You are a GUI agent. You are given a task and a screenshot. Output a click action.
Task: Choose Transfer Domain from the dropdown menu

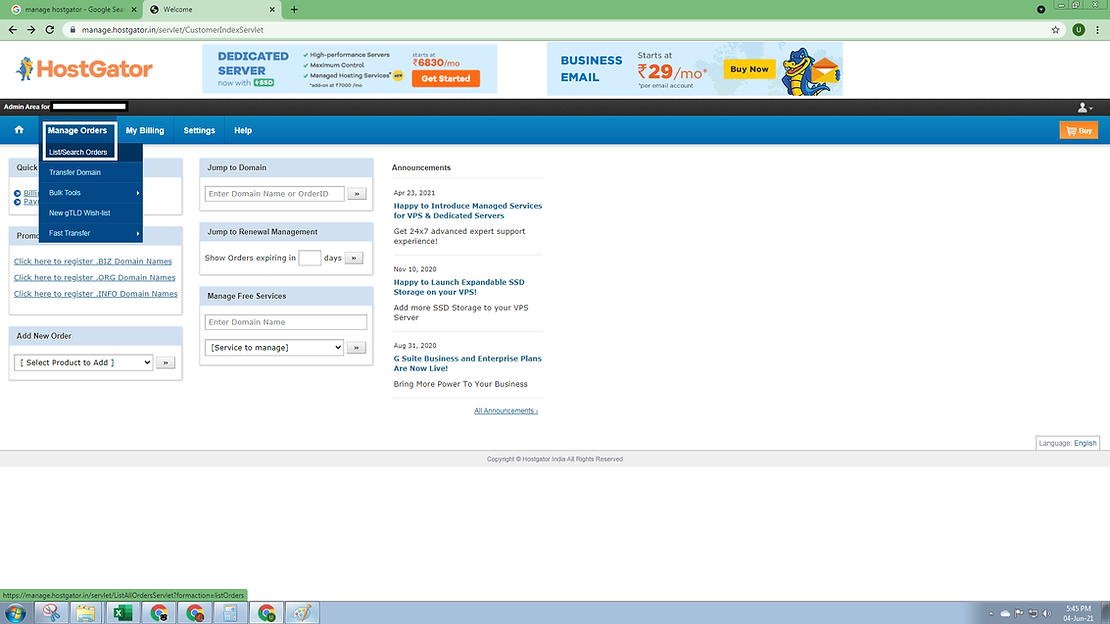pos(75,172)
